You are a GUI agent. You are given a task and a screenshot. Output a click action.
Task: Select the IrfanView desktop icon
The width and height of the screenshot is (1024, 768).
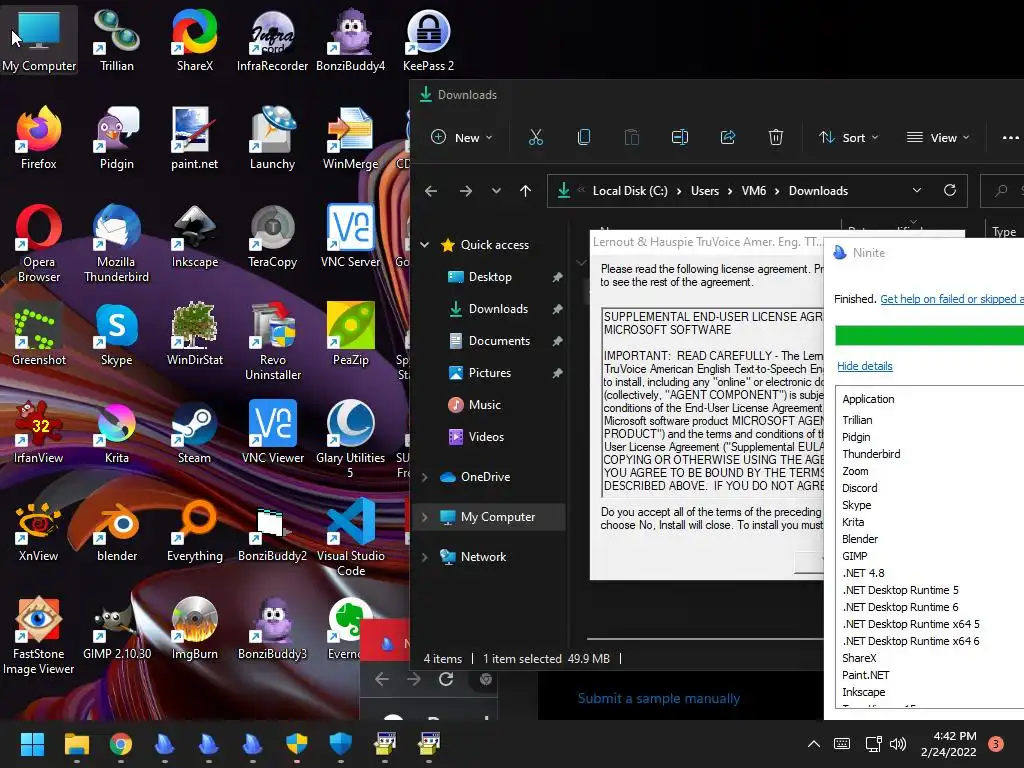click(x=39, y=432)
